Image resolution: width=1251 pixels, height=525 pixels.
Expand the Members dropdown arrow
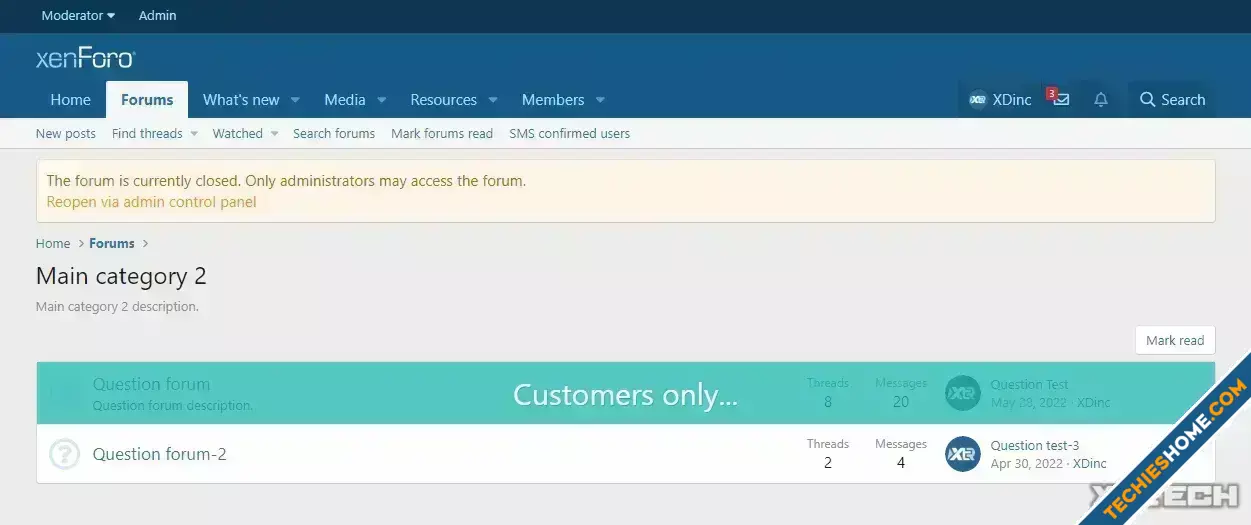click(x=600, y=100)
